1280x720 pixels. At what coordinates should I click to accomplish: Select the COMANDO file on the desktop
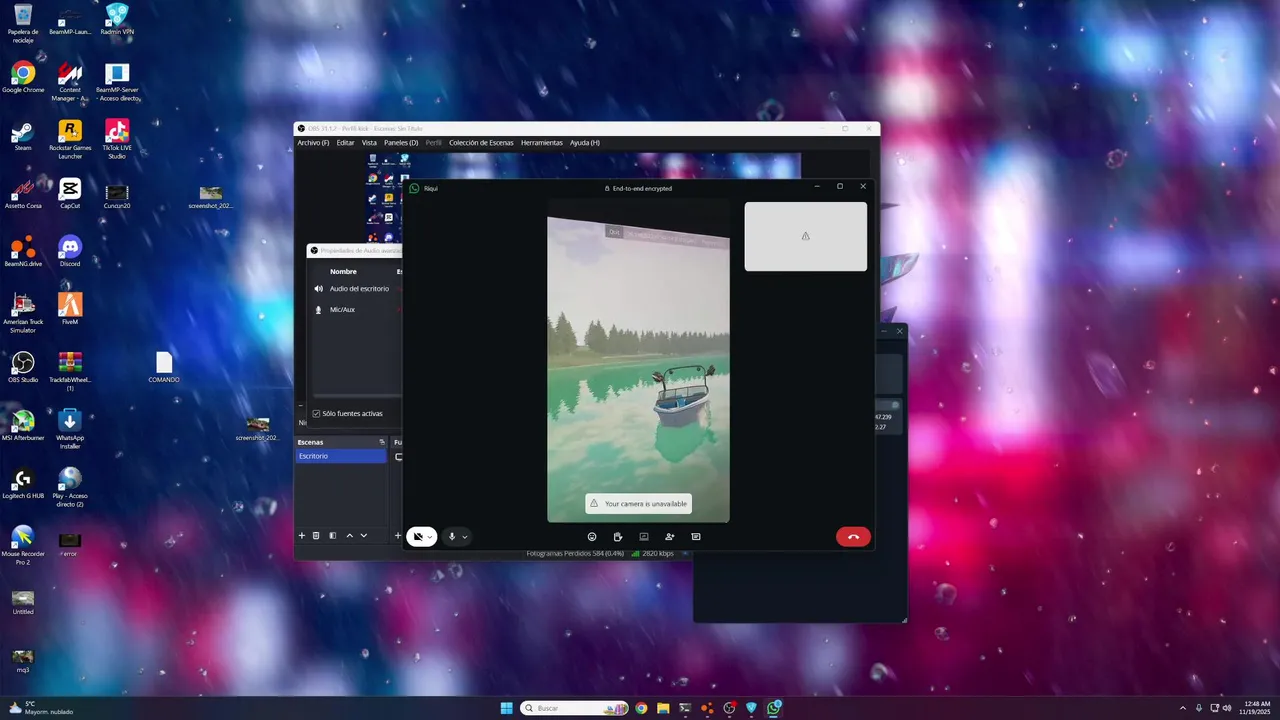click(164, 367)
